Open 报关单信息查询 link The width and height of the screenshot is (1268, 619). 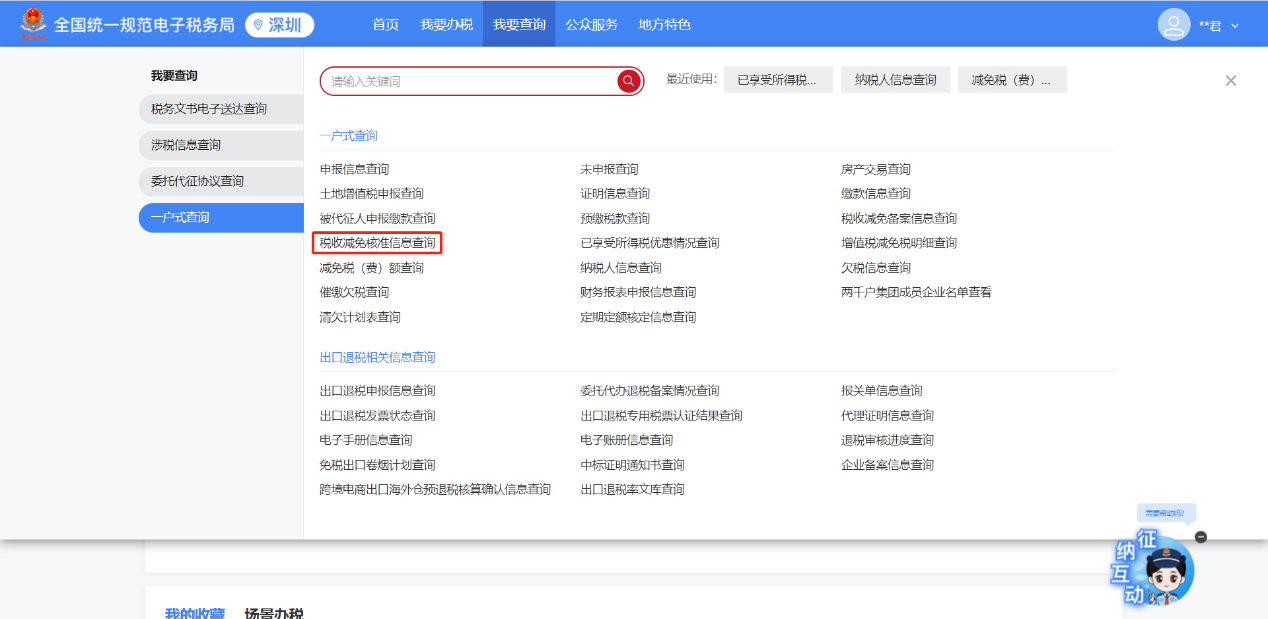[882, 391]
